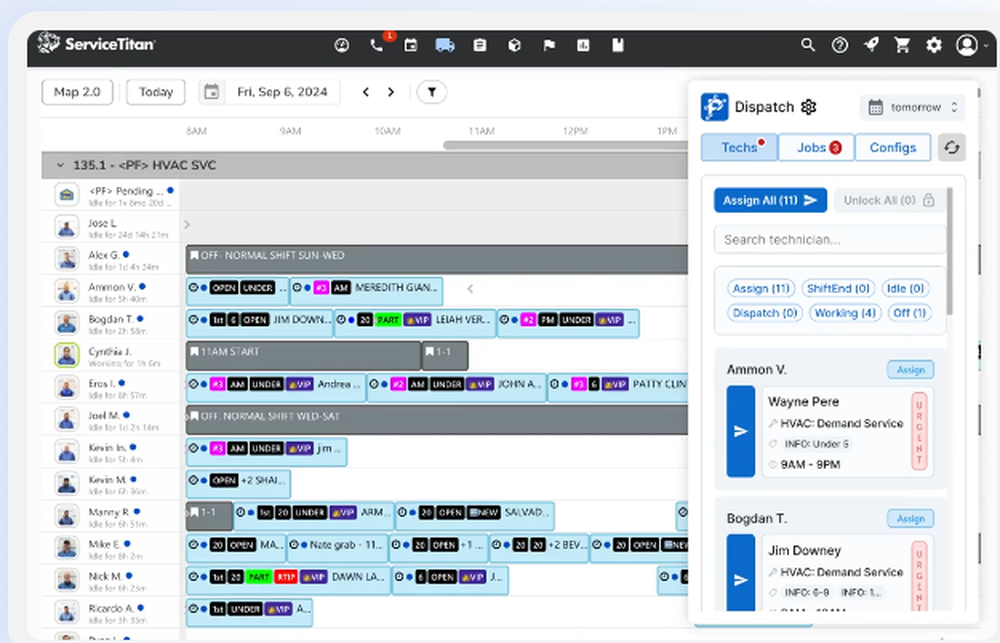1000x643 pixels.
Task: Open Dispatch panel settings gear
Action: click(809, 107)
